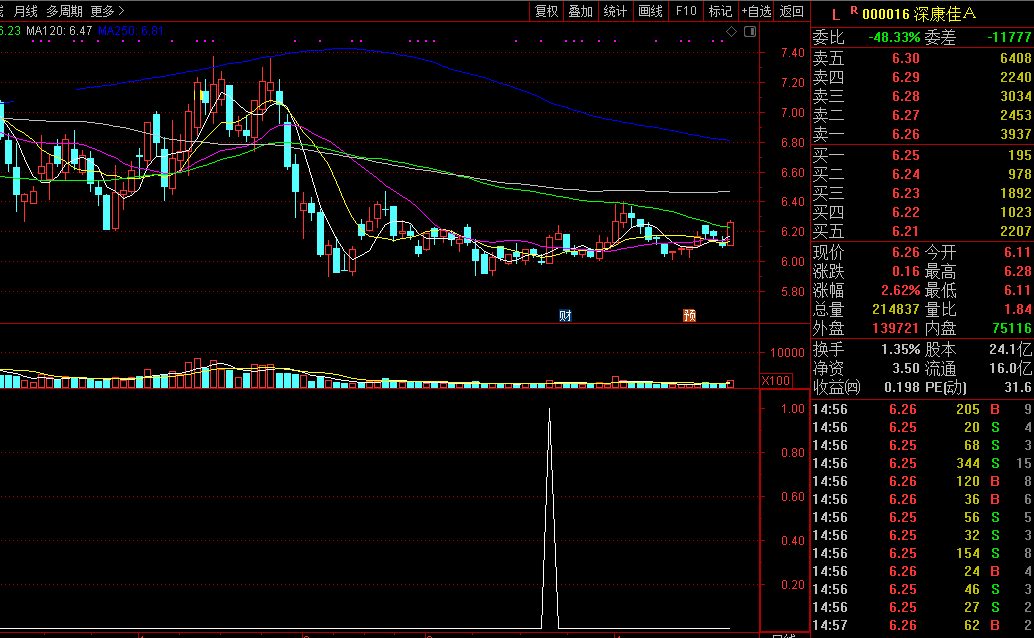Select the 14:56 trade with 154 volume
The height and width of the screenshot is (638, 1034).
[x=922, y=553]
